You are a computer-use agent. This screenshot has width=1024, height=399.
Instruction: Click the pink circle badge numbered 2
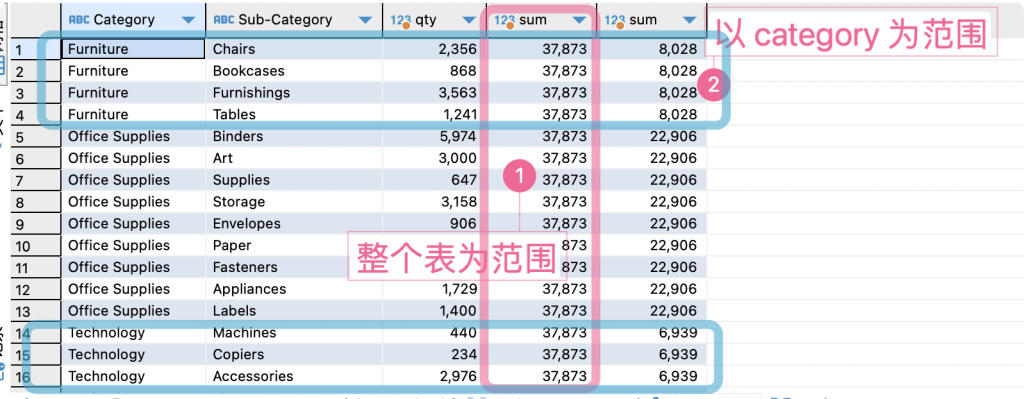(x=713, y=84)
